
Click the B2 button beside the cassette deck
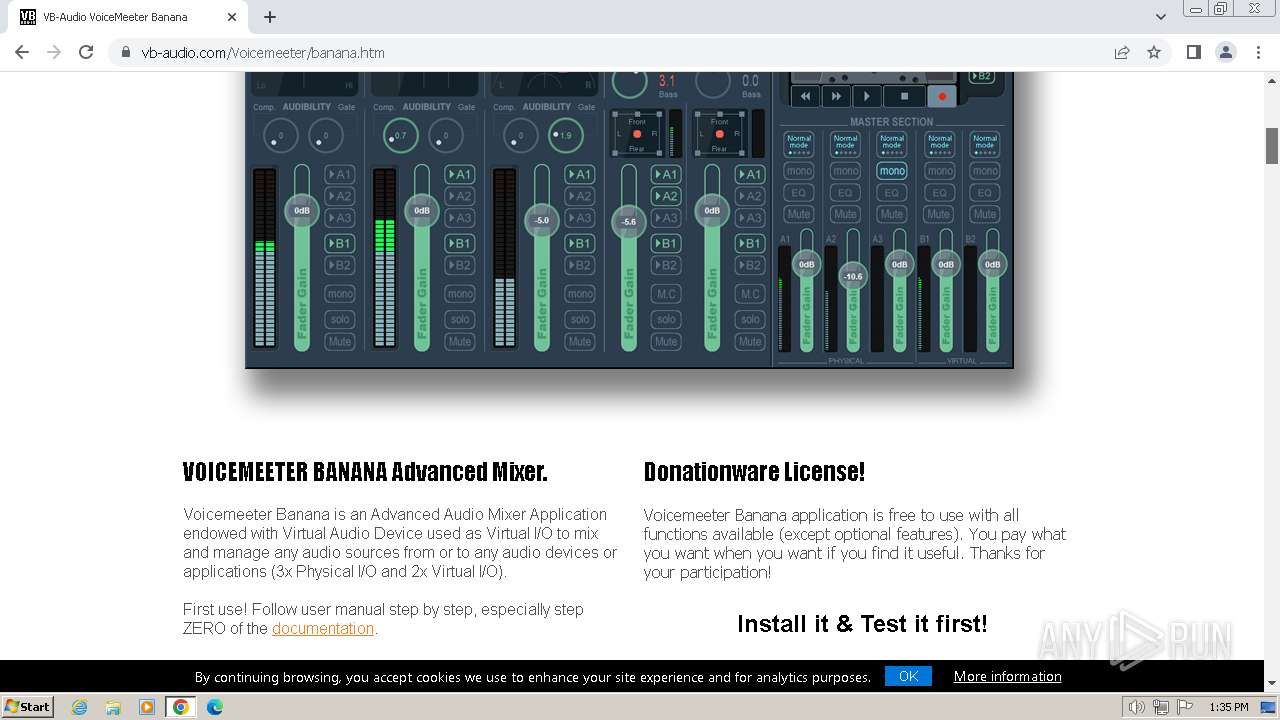[x=981, y=76]
